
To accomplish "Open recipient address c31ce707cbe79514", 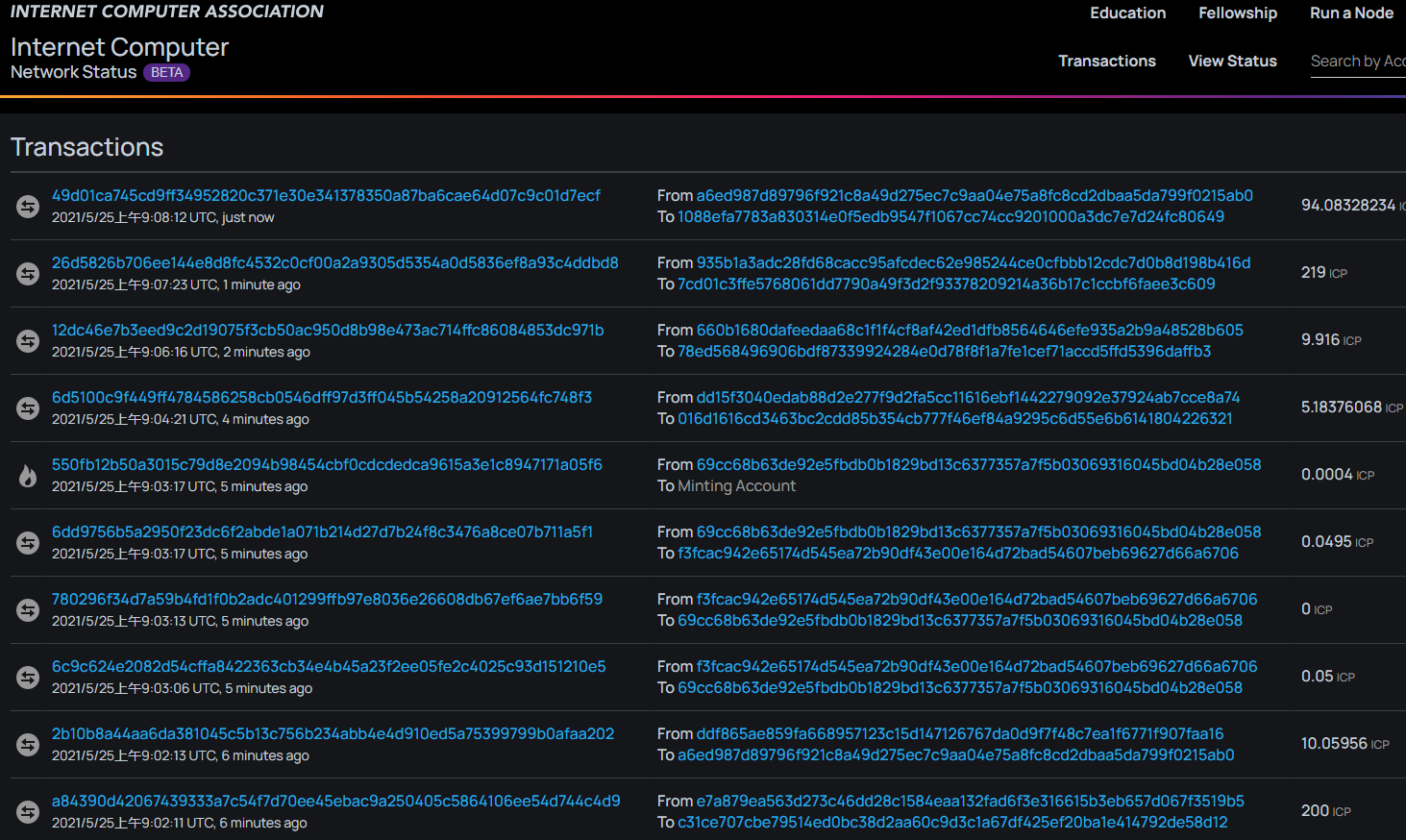I will 952,823.
